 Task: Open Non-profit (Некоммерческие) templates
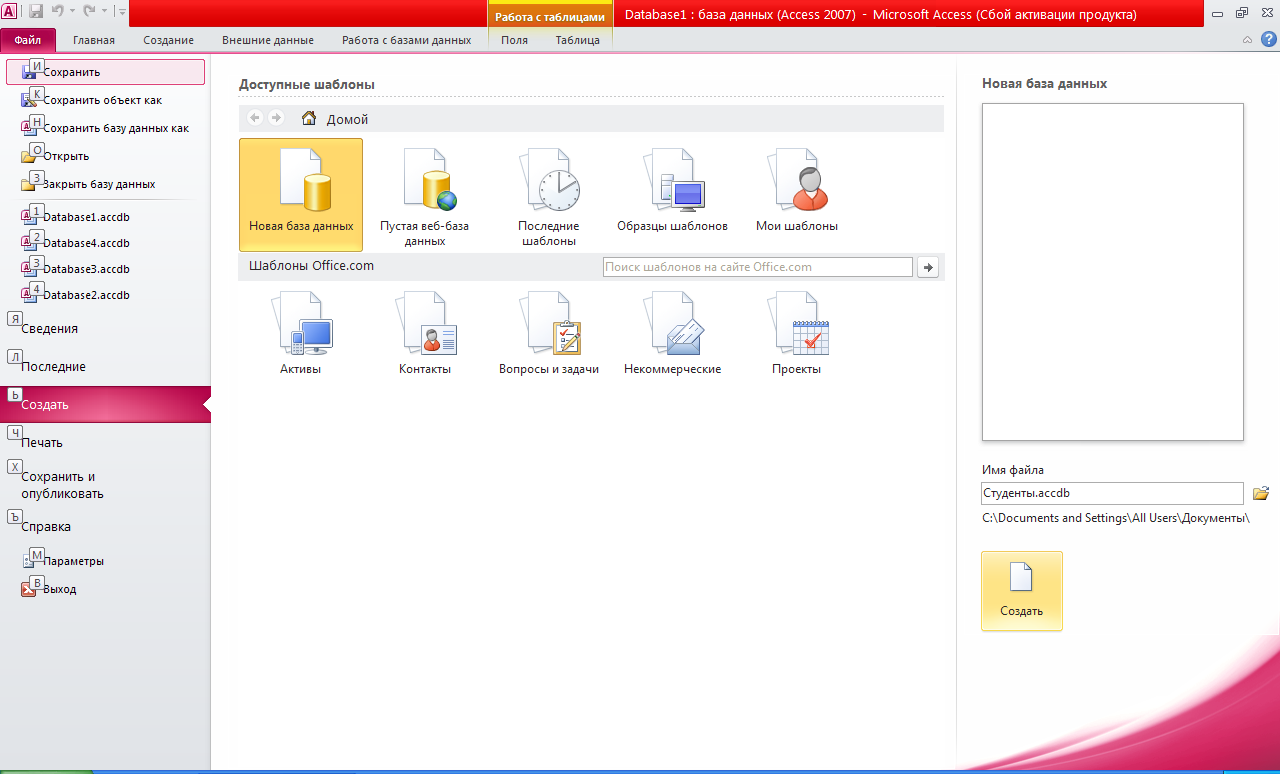[x=672, y=334]
